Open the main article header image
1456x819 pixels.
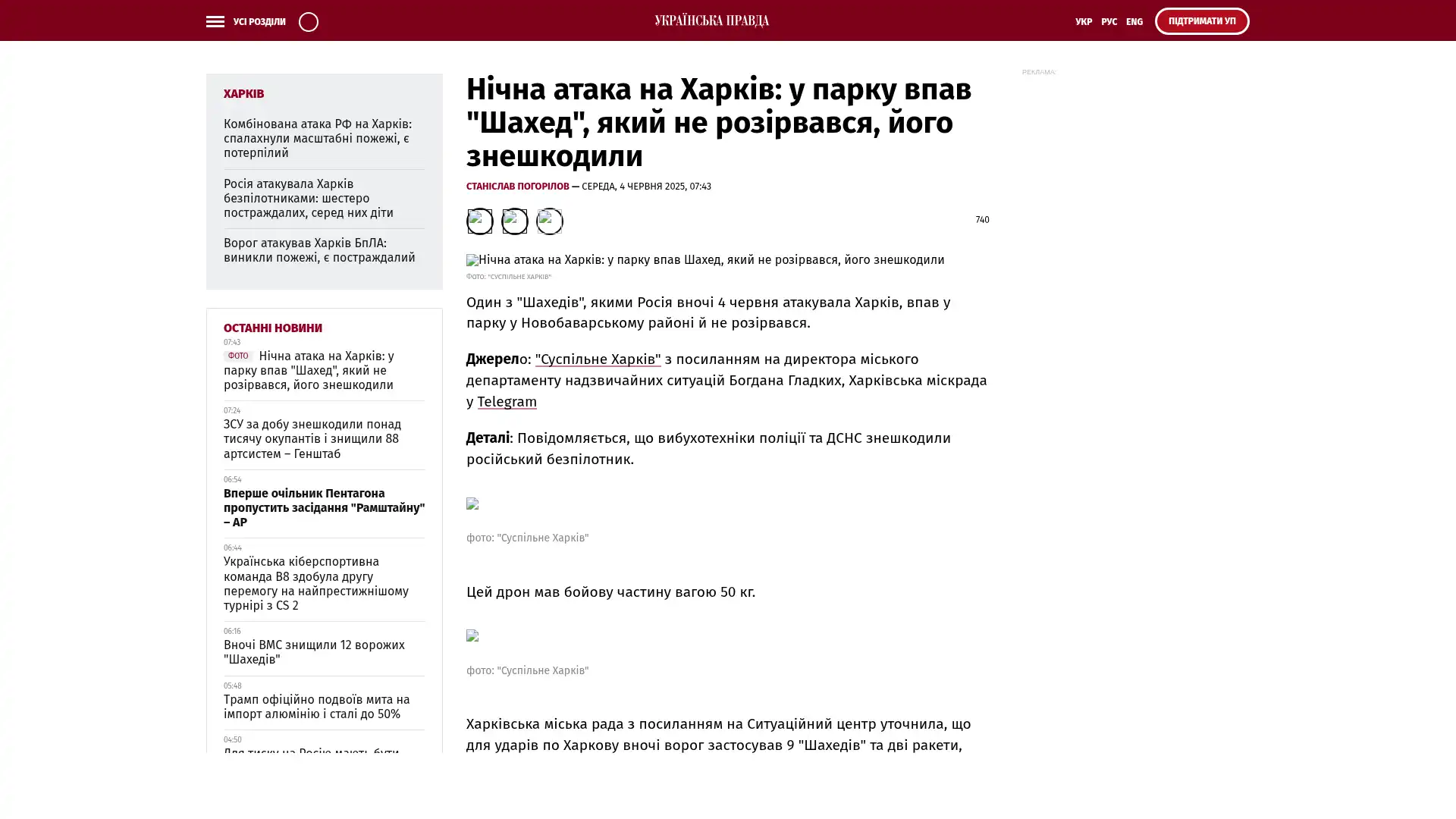tap(704, 260)
